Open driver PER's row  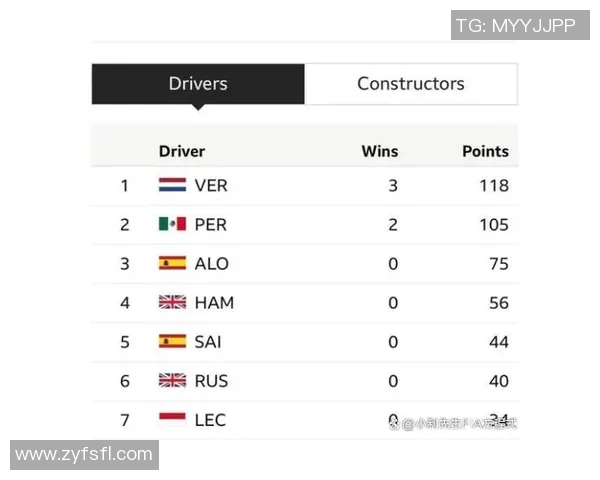pyautogui.click(x=211, y=224)
